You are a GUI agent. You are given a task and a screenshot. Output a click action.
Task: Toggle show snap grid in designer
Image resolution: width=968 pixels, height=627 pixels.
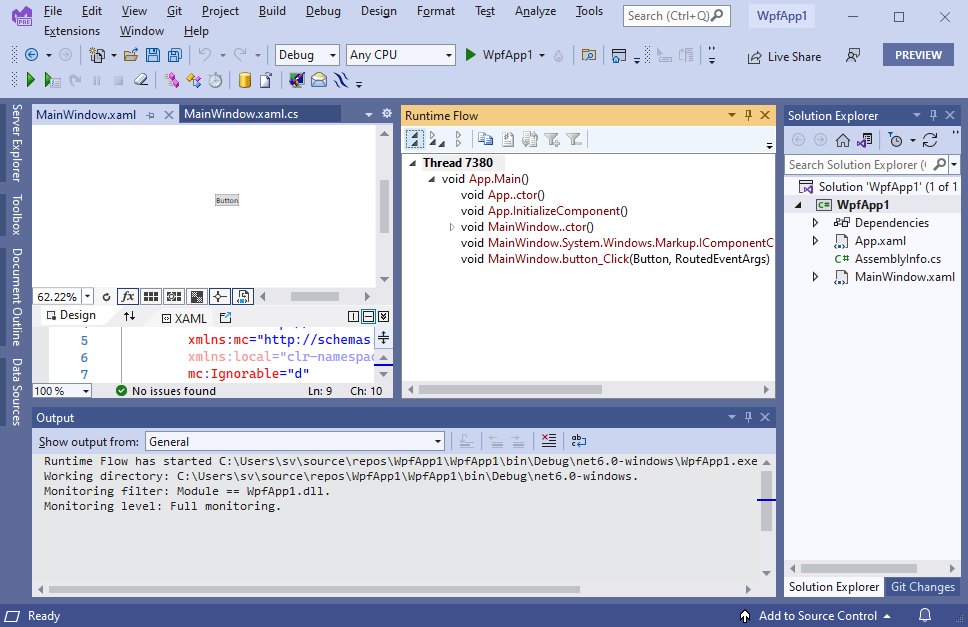pyautogui.click(x=151, y=296)
